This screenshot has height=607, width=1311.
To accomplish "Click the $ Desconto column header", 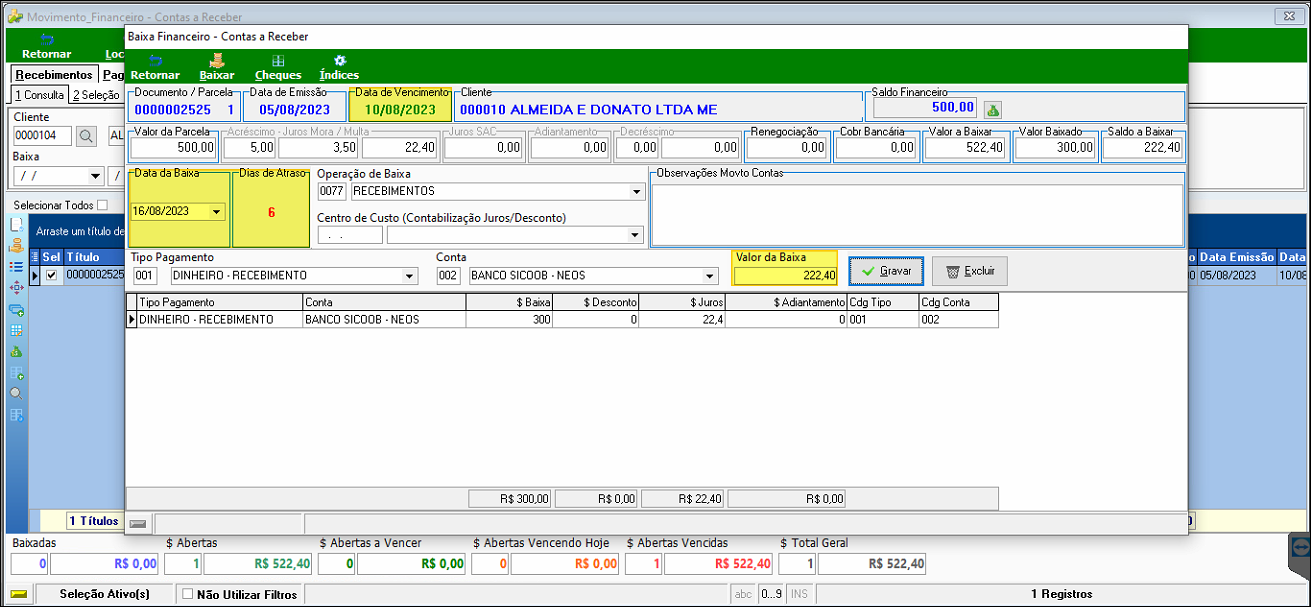I will tap(597, 302).
